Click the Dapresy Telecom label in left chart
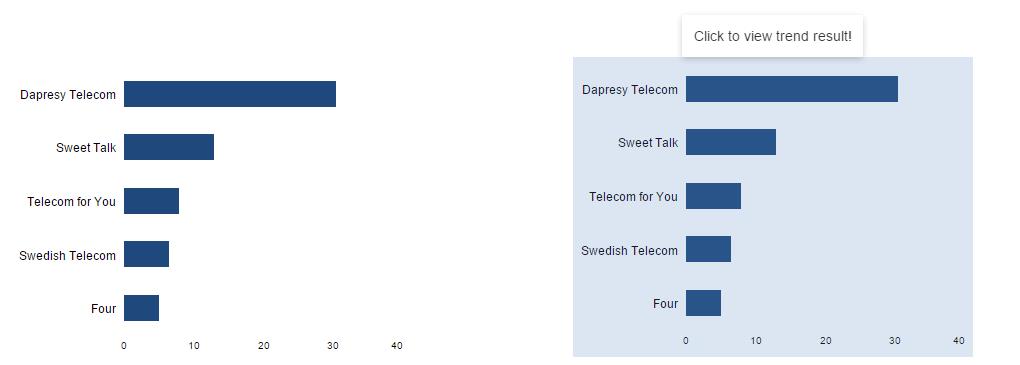Screen dimensions: 1020x365 68,94
